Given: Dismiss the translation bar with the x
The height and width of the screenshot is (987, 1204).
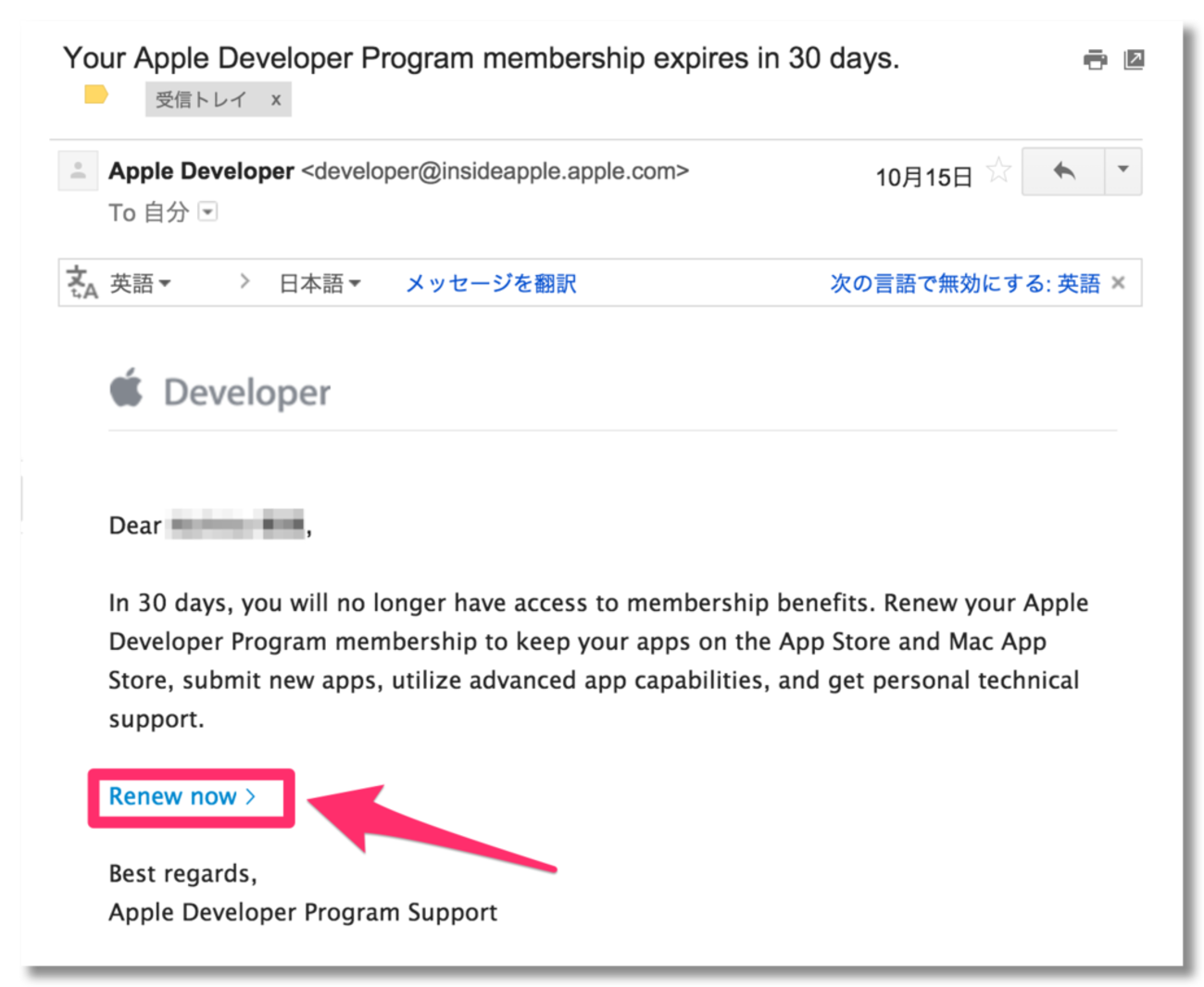Looking at the screenshot, I should (x=1119, y=283).
